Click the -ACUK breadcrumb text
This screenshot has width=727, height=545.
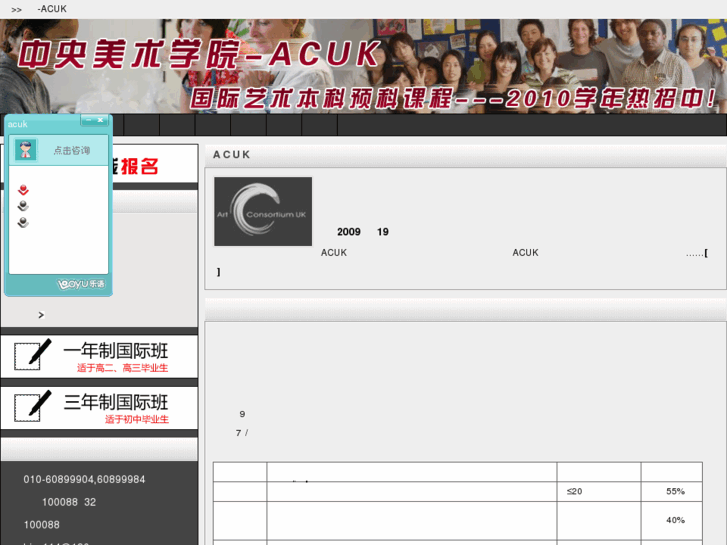click(52, 9)
